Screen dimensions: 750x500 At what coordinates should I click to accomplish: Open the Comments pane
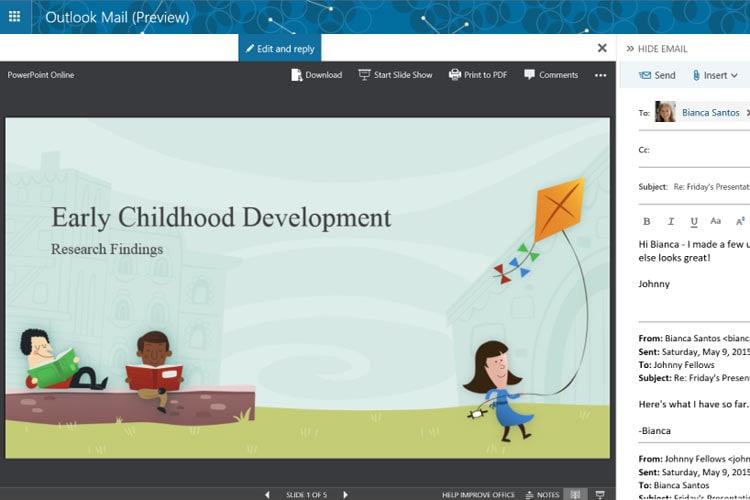pos(551,75)
